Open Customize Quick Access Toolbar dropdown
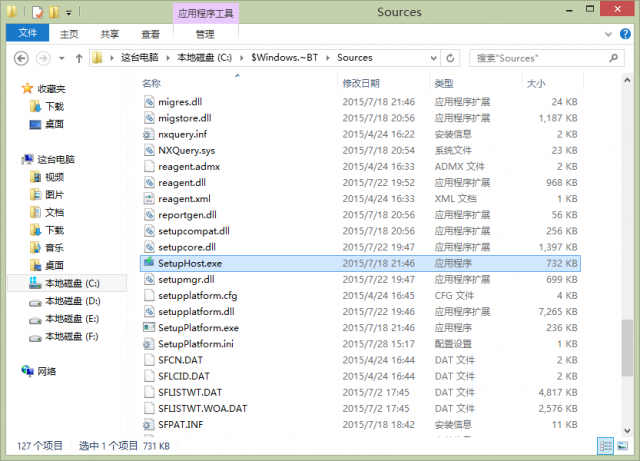Viewport: 640px width, 461px height. pyautogui.click(x=69, y=13)
